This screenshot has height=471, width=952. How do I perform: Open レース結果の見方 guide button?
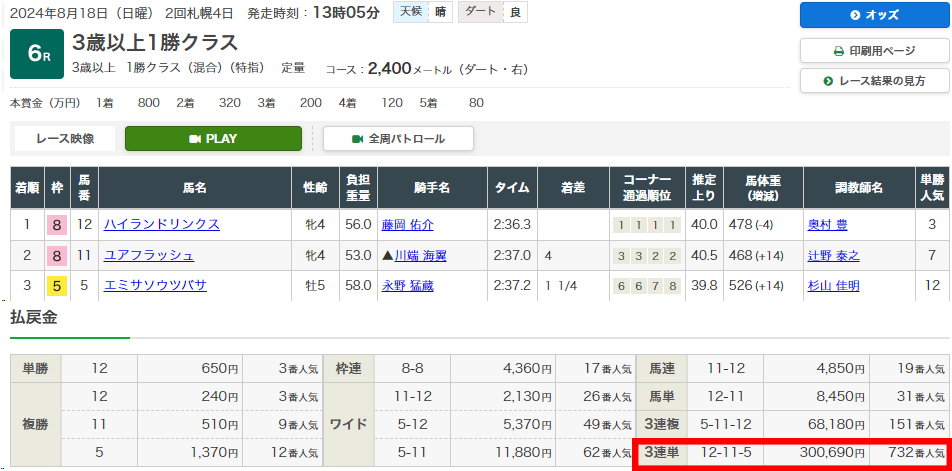(x=874, y=81)
